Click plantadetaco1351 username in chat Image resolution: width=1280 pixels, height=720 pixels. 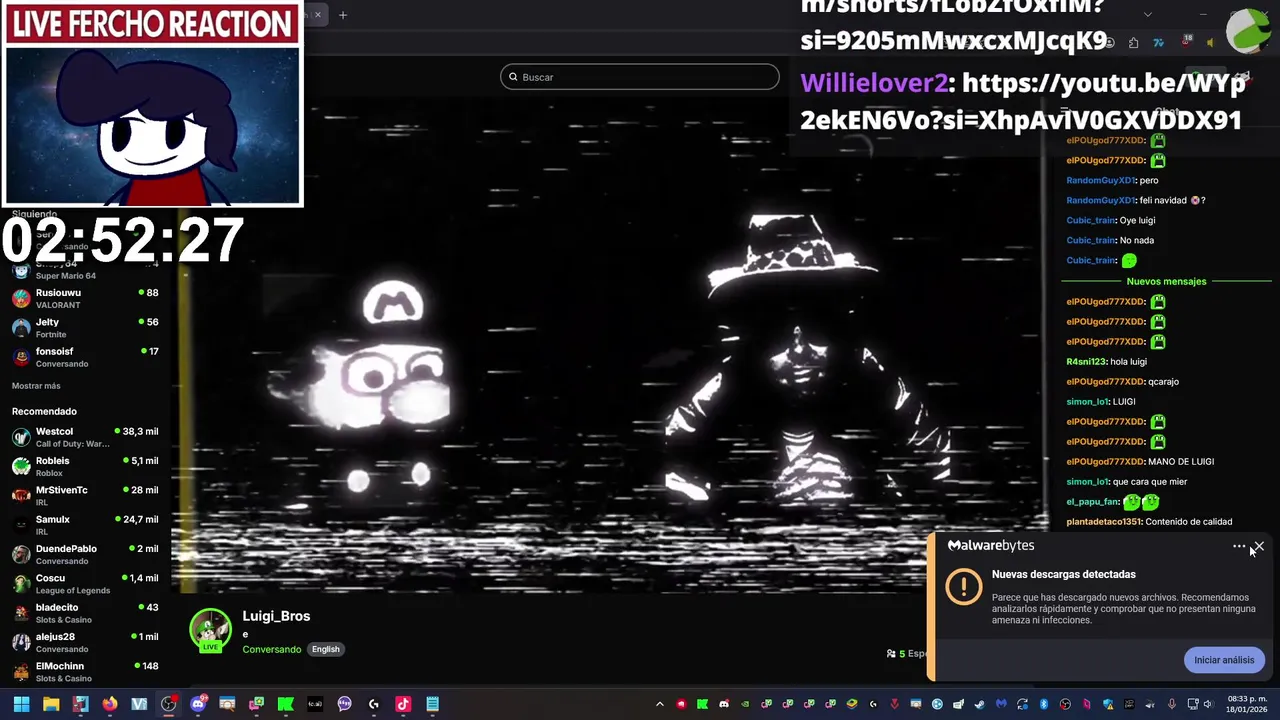point(1104,521)
